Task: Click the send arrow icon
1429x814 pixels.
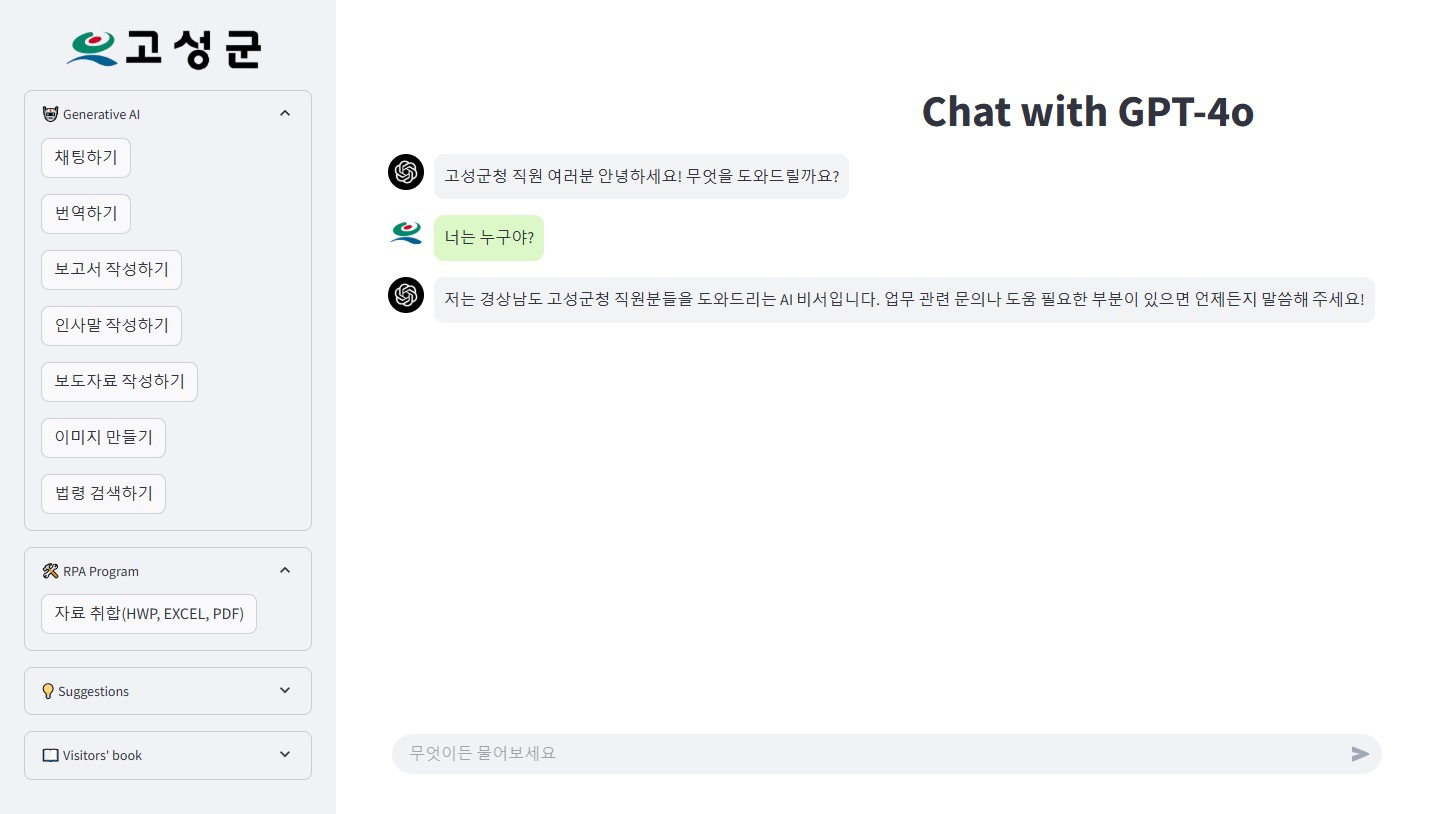Action: click(x=1360, y=754)
